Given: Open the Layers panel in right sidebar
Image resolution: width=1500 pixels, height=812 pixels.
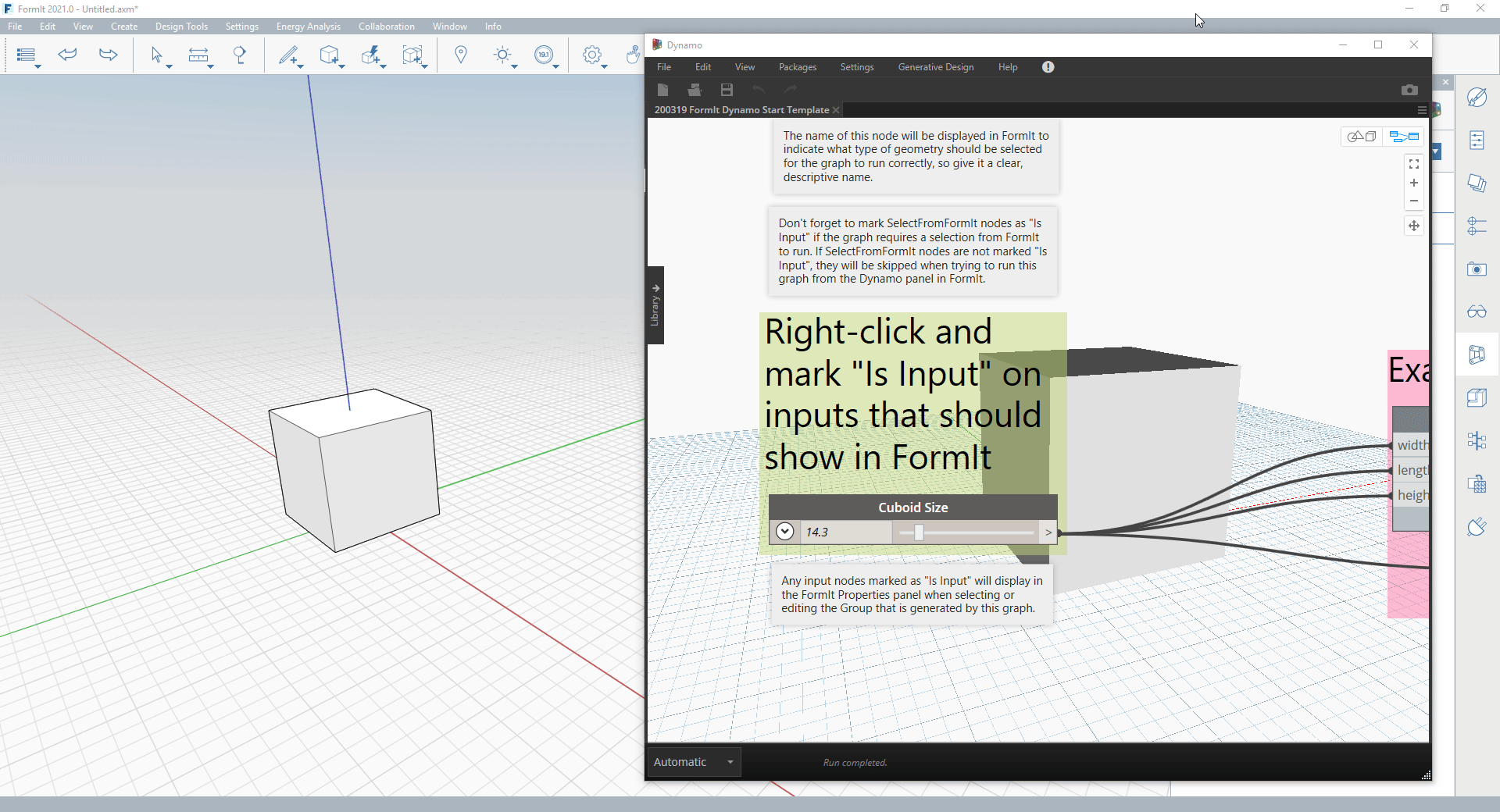Looking at the screenshot, I should (x=1477, y=183).
